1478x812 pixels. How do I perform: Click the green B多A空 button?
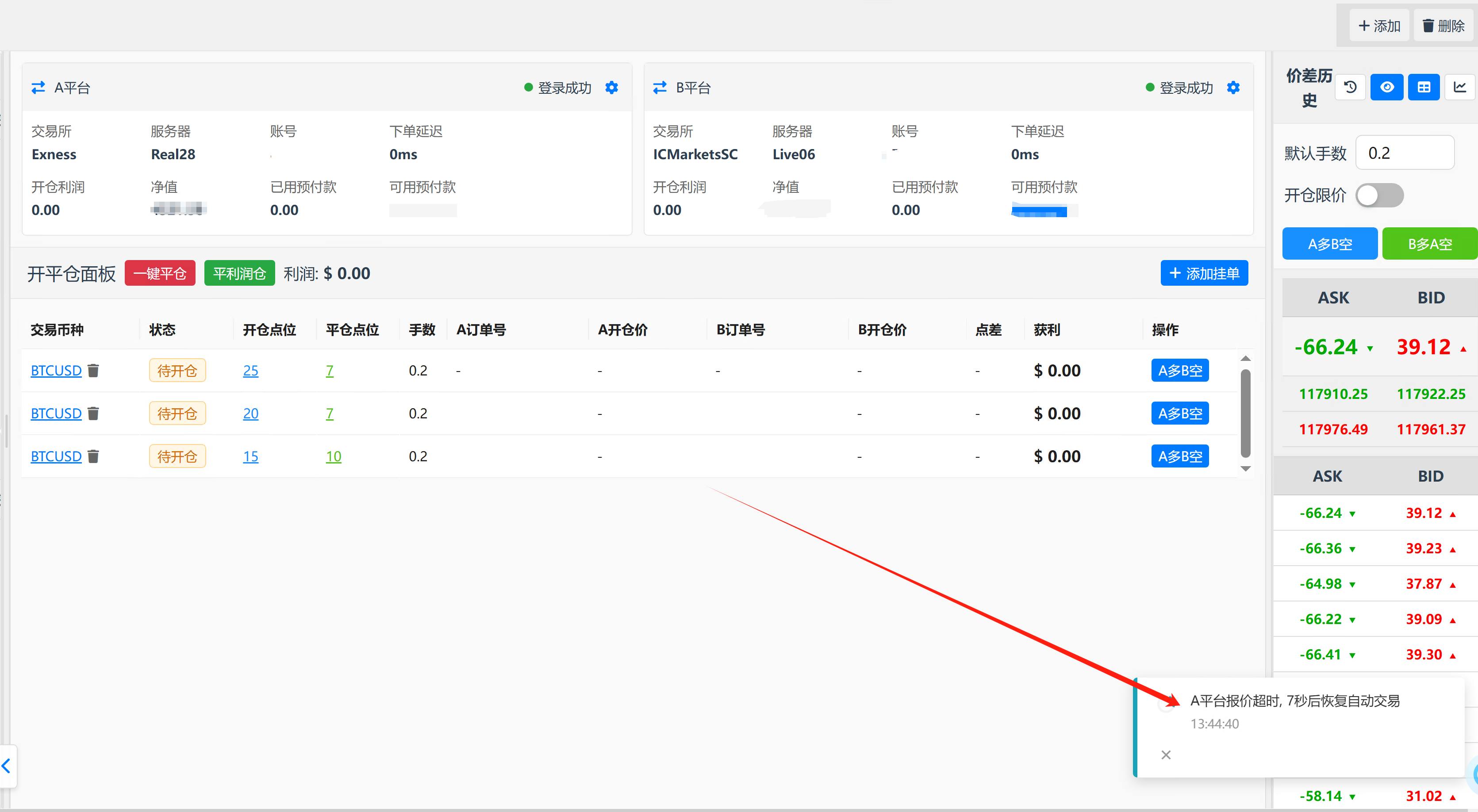(x=1429, y=244)
